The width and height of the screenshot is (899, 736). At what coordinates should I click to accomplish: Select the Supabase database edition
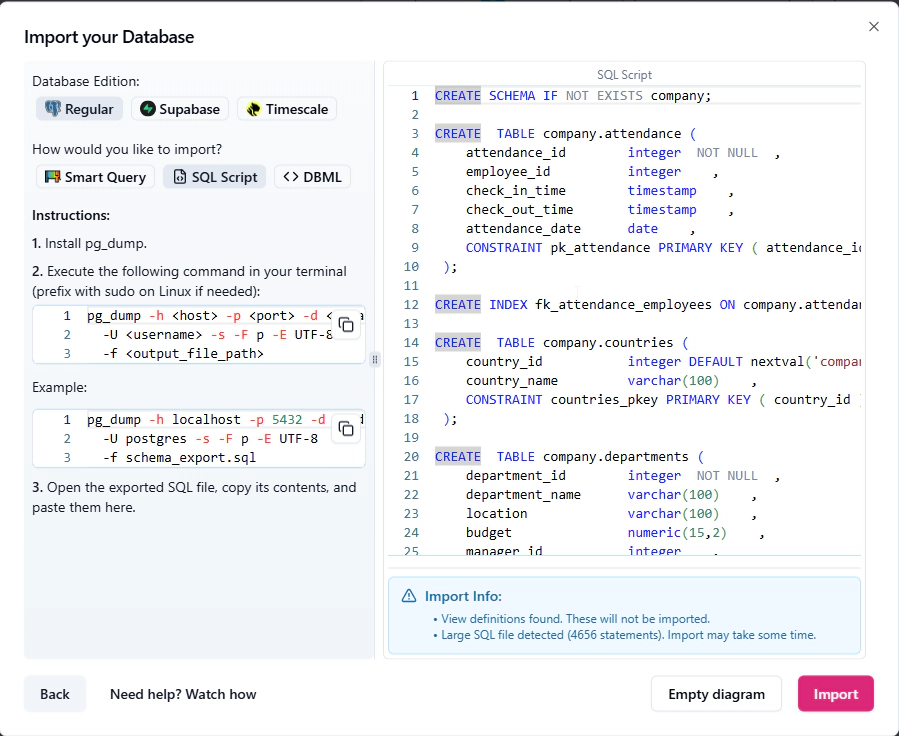pos(180,109)
